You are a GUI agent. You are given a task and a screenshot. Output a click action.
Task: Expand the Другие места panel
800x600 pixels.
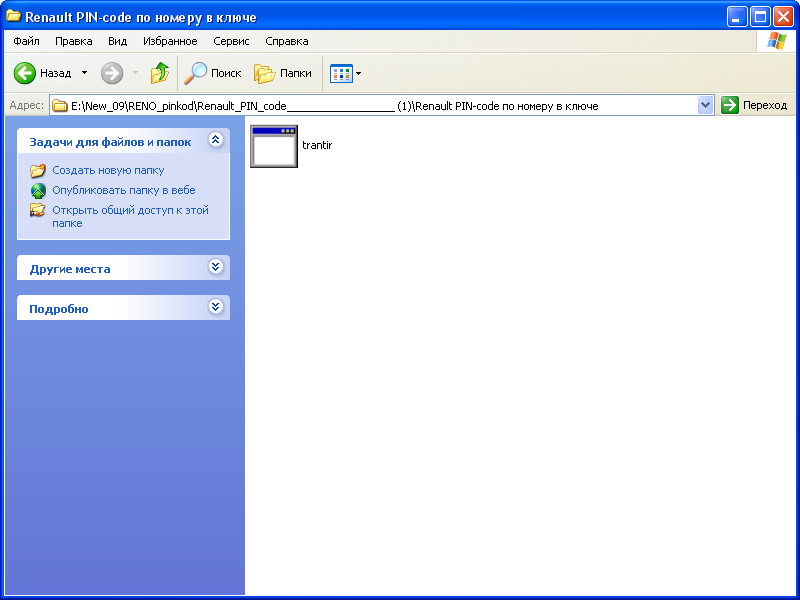tap(216, 266)
